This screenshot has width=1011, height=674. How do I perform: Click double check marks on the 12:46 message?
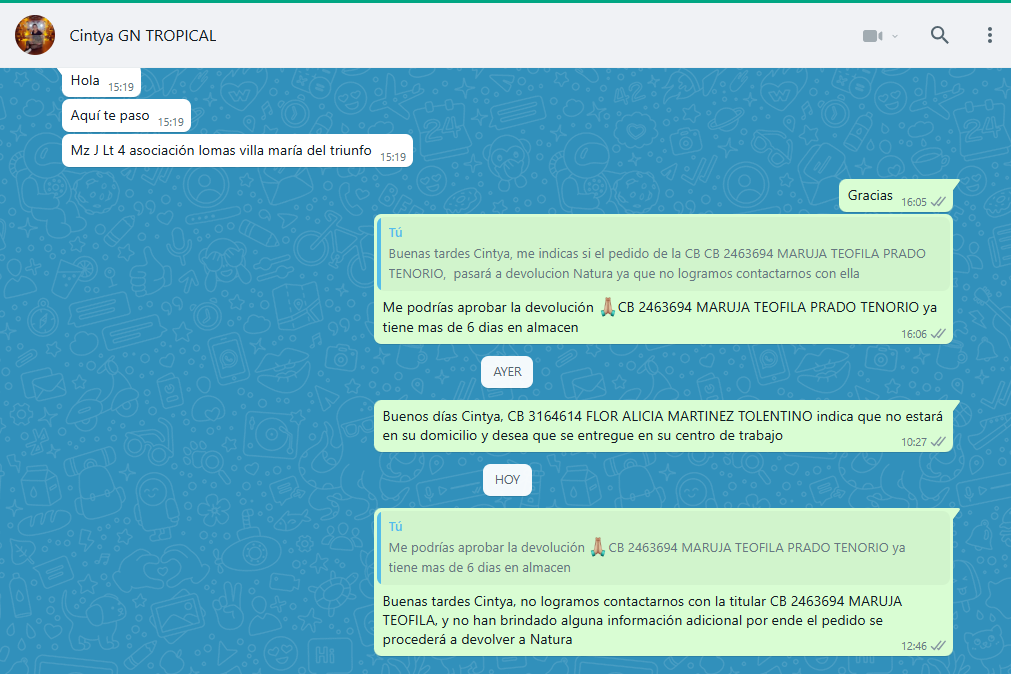click(938, 646)
